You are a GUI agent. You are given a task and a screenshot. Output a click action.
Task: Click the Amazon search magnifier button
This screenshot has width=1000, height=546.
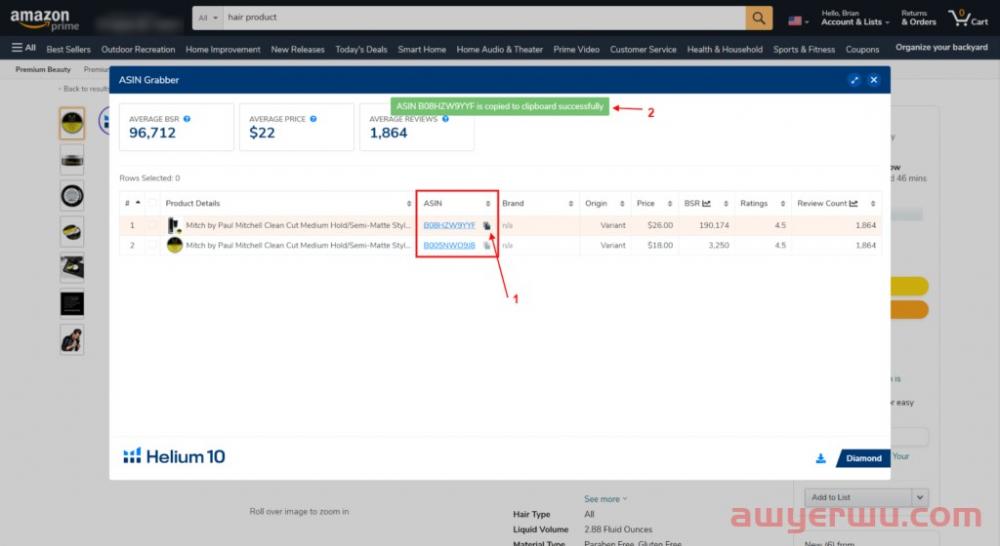click(758, 18)
